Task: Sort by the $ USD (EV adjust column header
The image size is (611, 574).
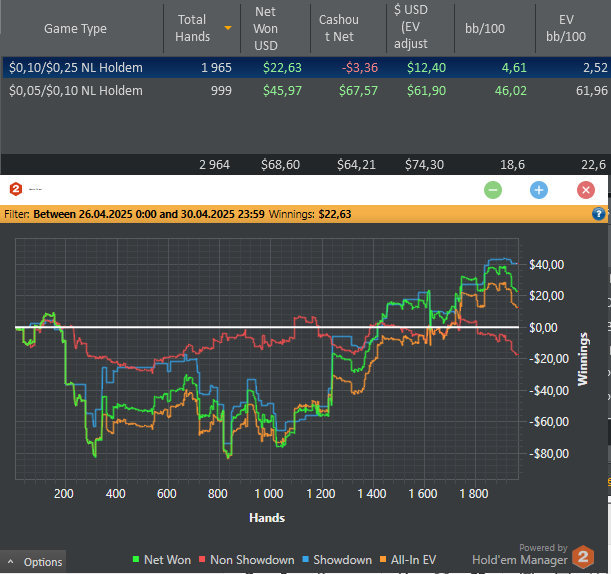Action: [411, 28]
